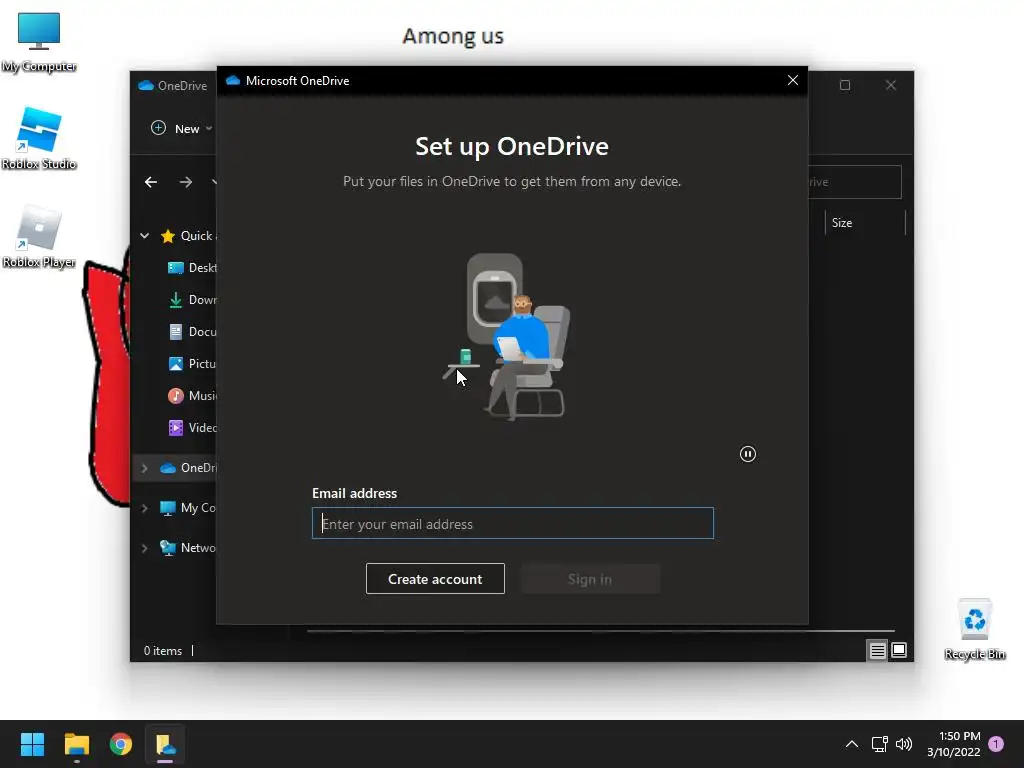
Task: Switch to large icons view in File Explorer
Action: coord(899,650)
